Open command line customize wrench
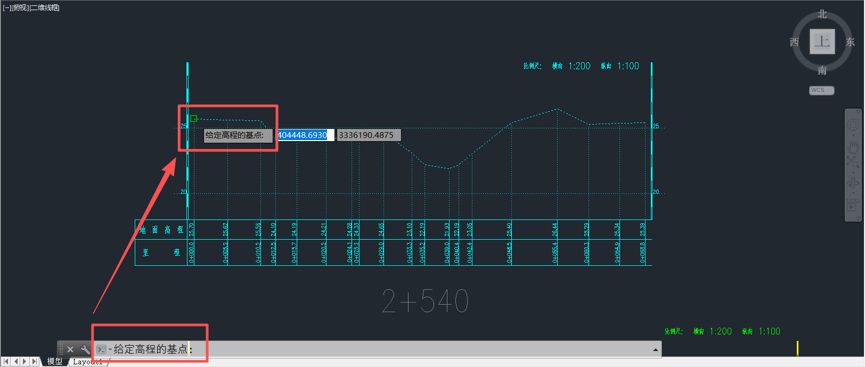Screen dimensions: 865x367 pos(85,349)
